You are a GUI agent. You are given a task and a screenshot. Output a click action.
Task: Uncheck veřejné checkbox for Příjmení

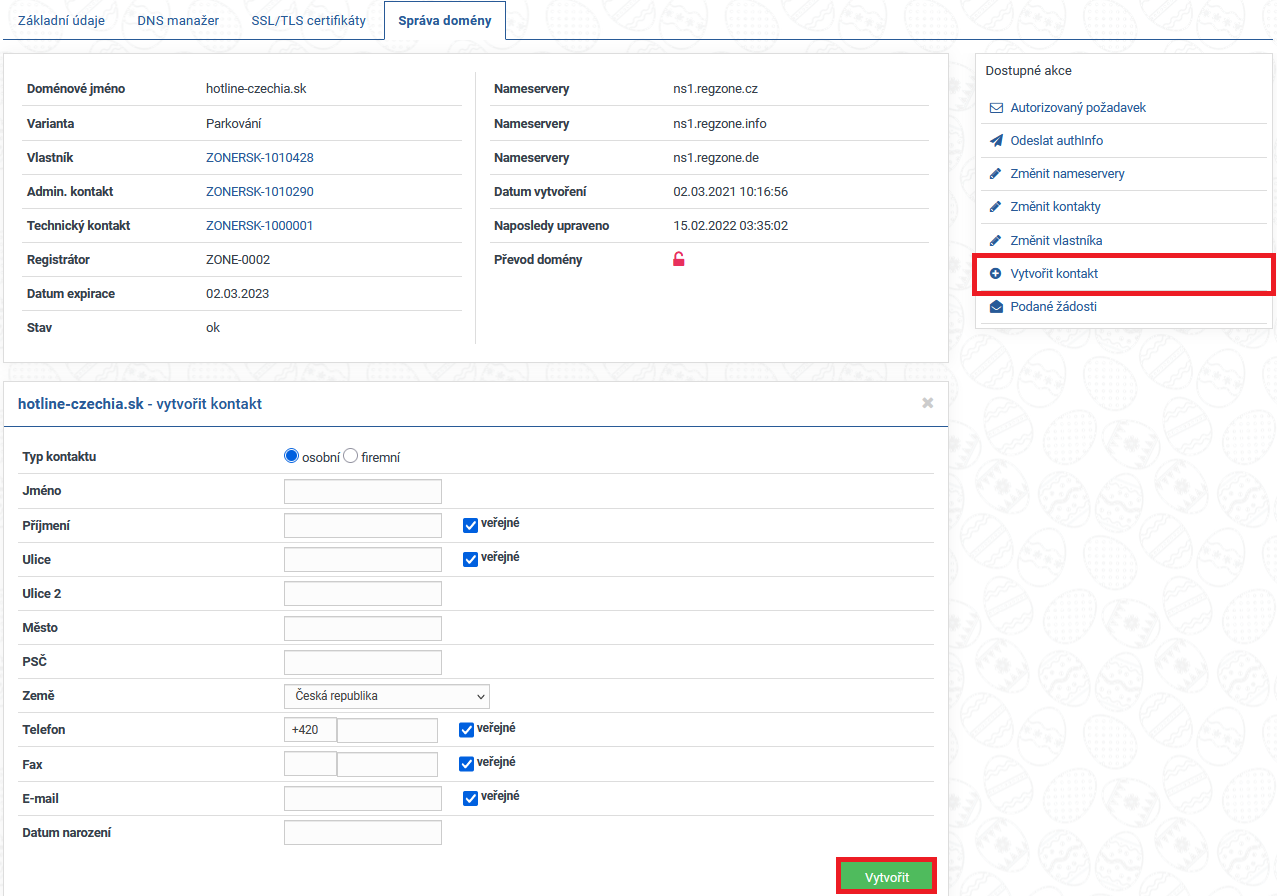tap(470, 525)
